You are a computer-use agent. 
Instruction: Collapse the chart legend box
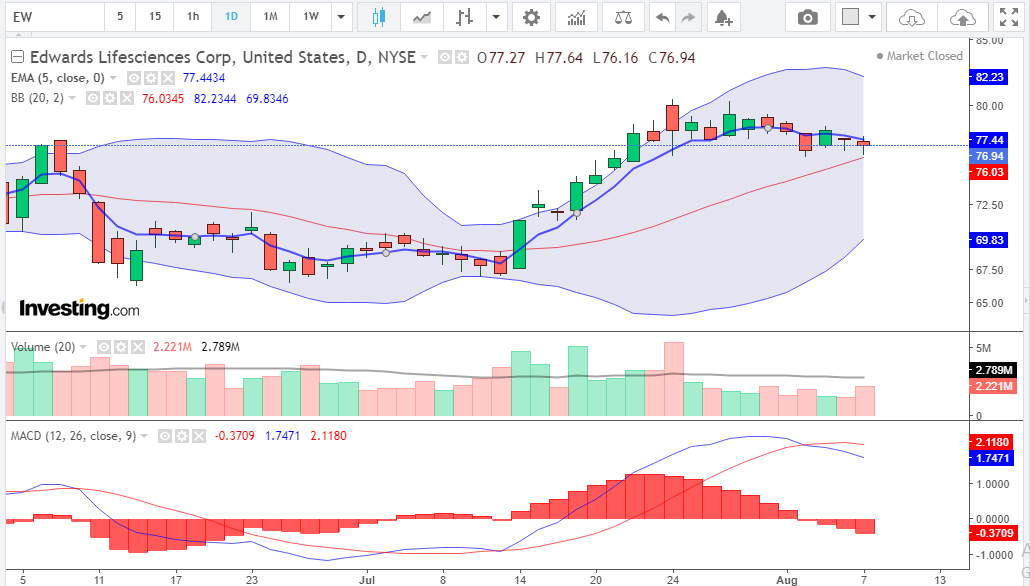point(17,57)
